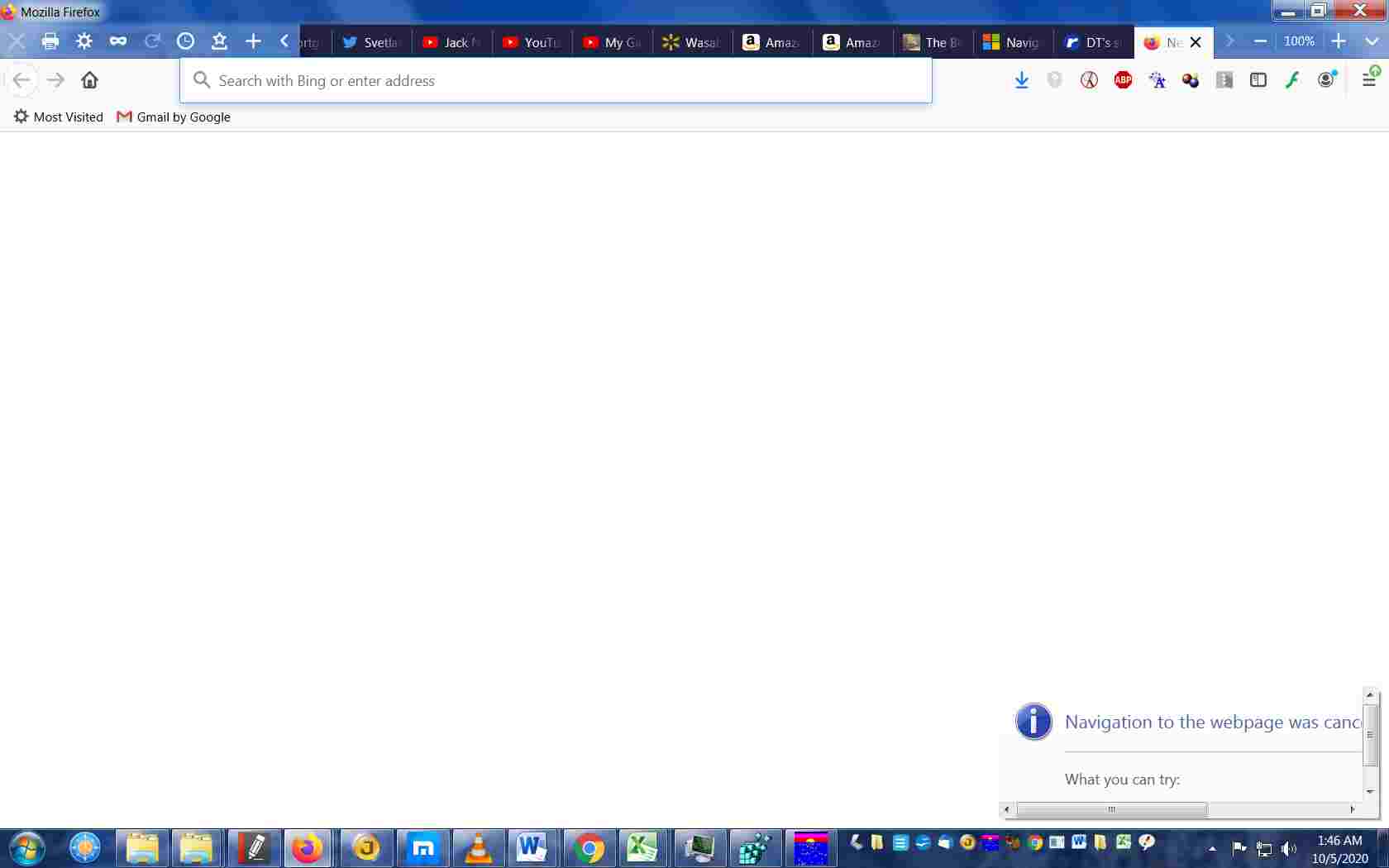1389x868 pixels.
Task: Open the Most Visited bookmarks folder
Action: point(58,117)
